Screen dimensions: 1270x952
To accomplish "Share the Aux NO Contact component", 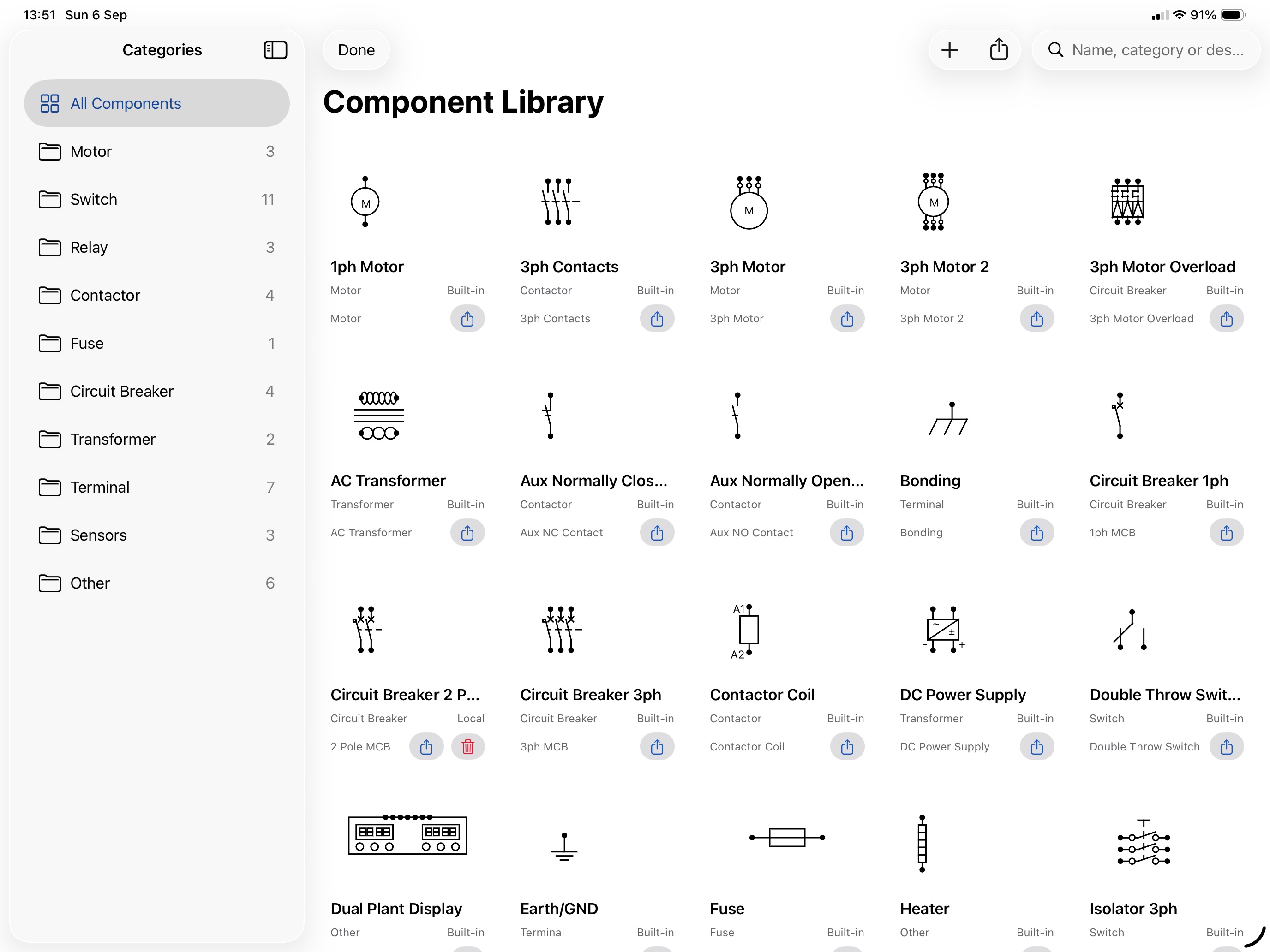I will 847,533.
